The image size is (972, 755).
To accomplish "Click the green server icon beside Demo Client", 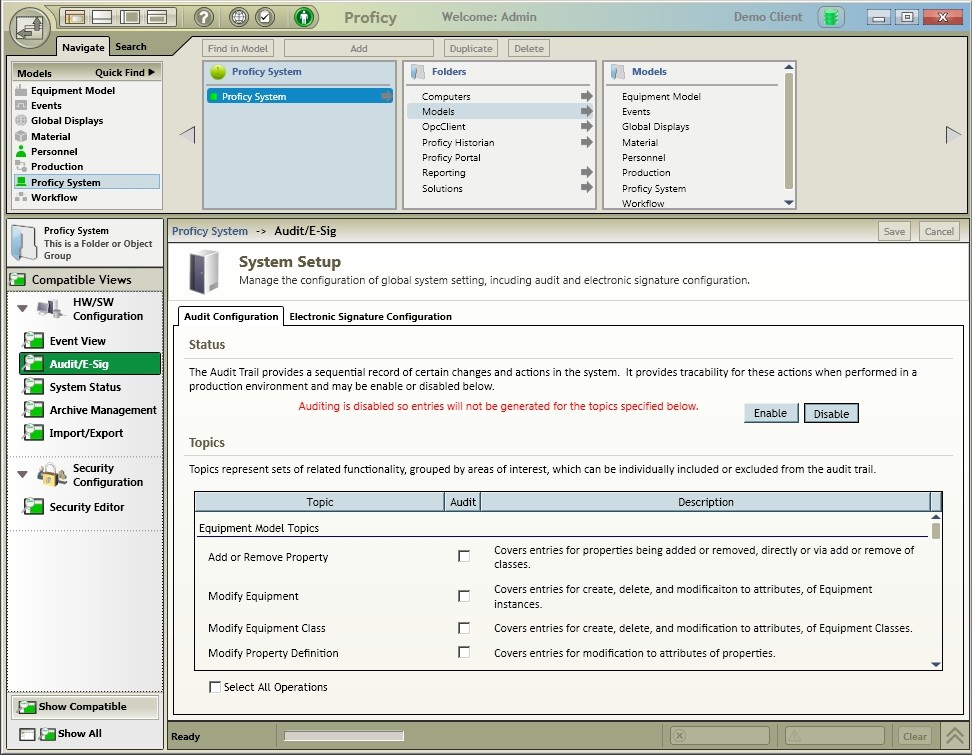I will 831,17.
